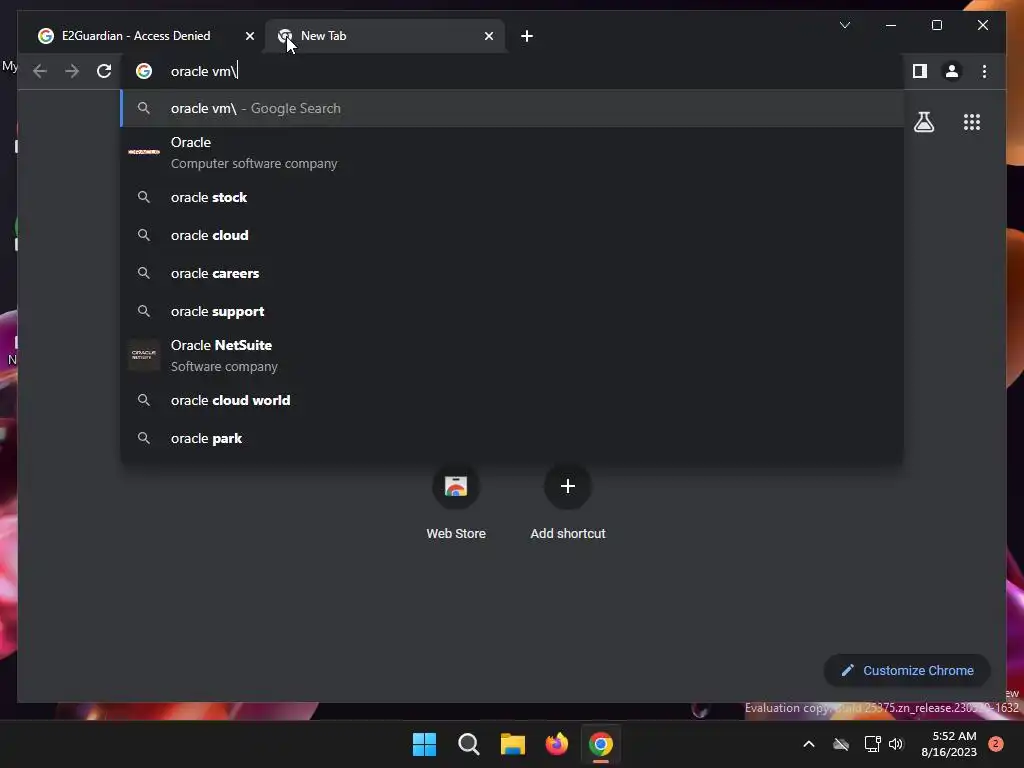Open the profile avatar menu
Image resolution: width=1024 pixels, height=768 pixels.
tap(952, 71)
